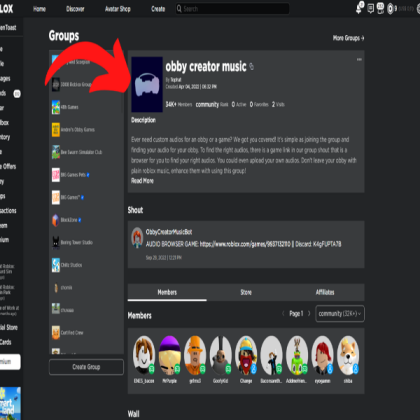
Task: Go to previous members page arrow
Action: tap(283, 313)
